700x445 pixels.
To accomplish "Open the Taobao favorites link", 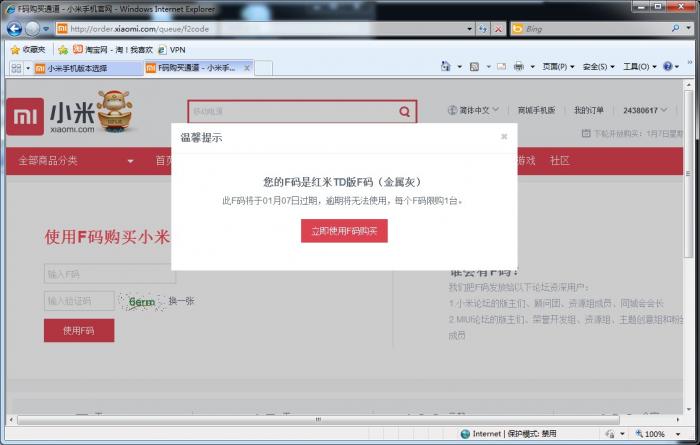I will click(113, 50).
